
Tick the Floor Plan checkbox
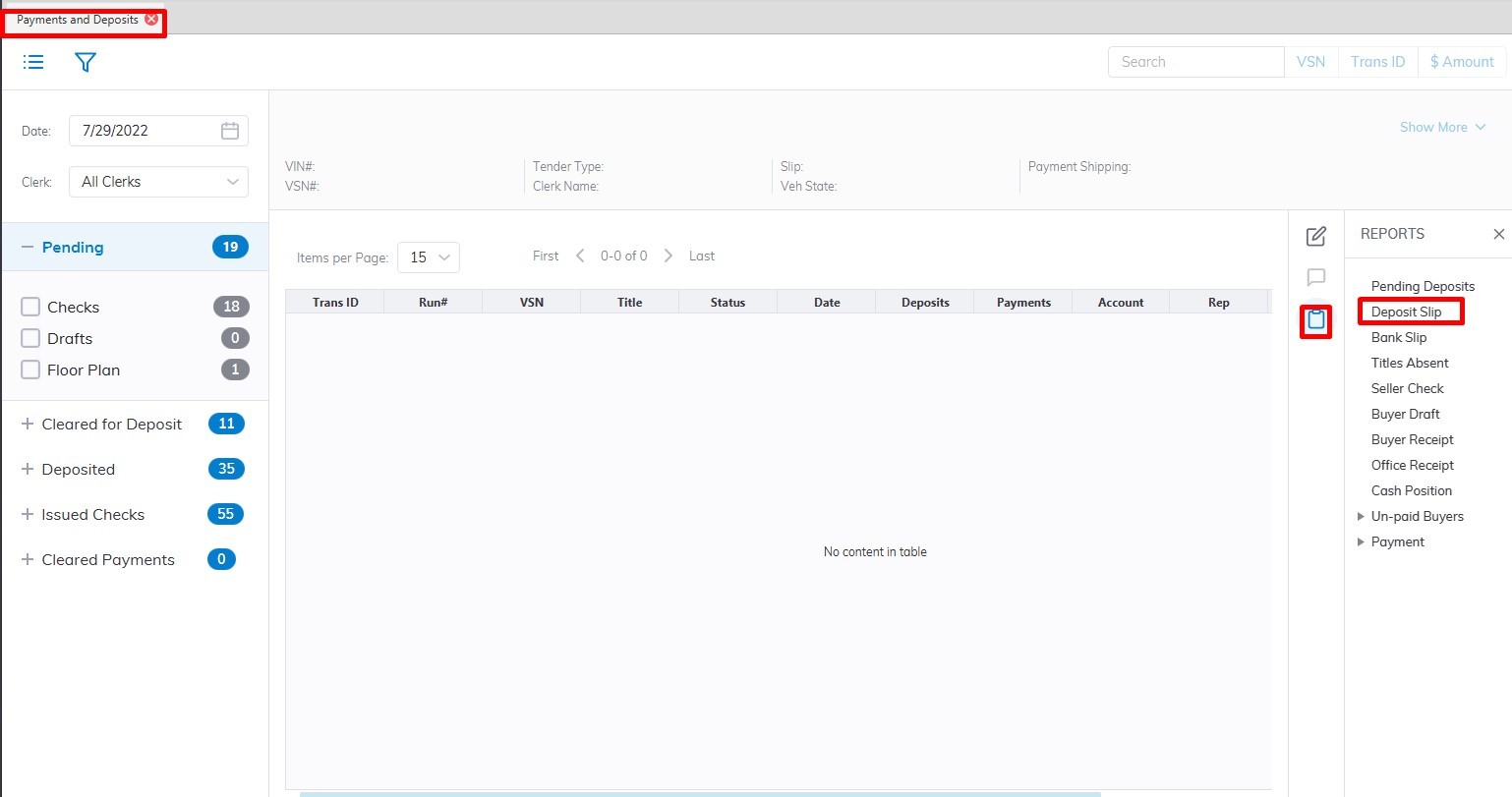[x=30, y=370]
